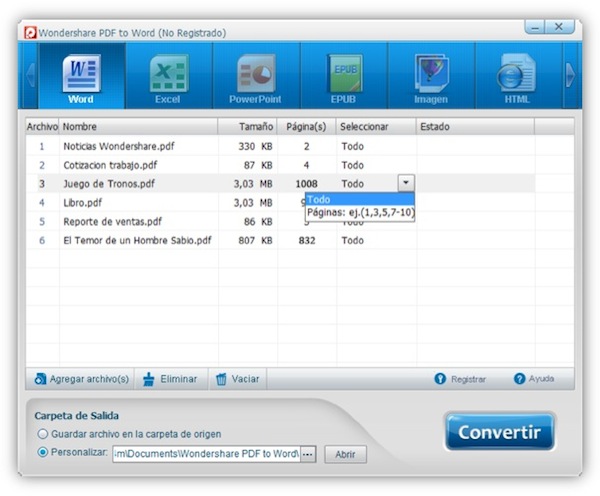
Task: Click the left format scroll arrow
Action: 30,75
